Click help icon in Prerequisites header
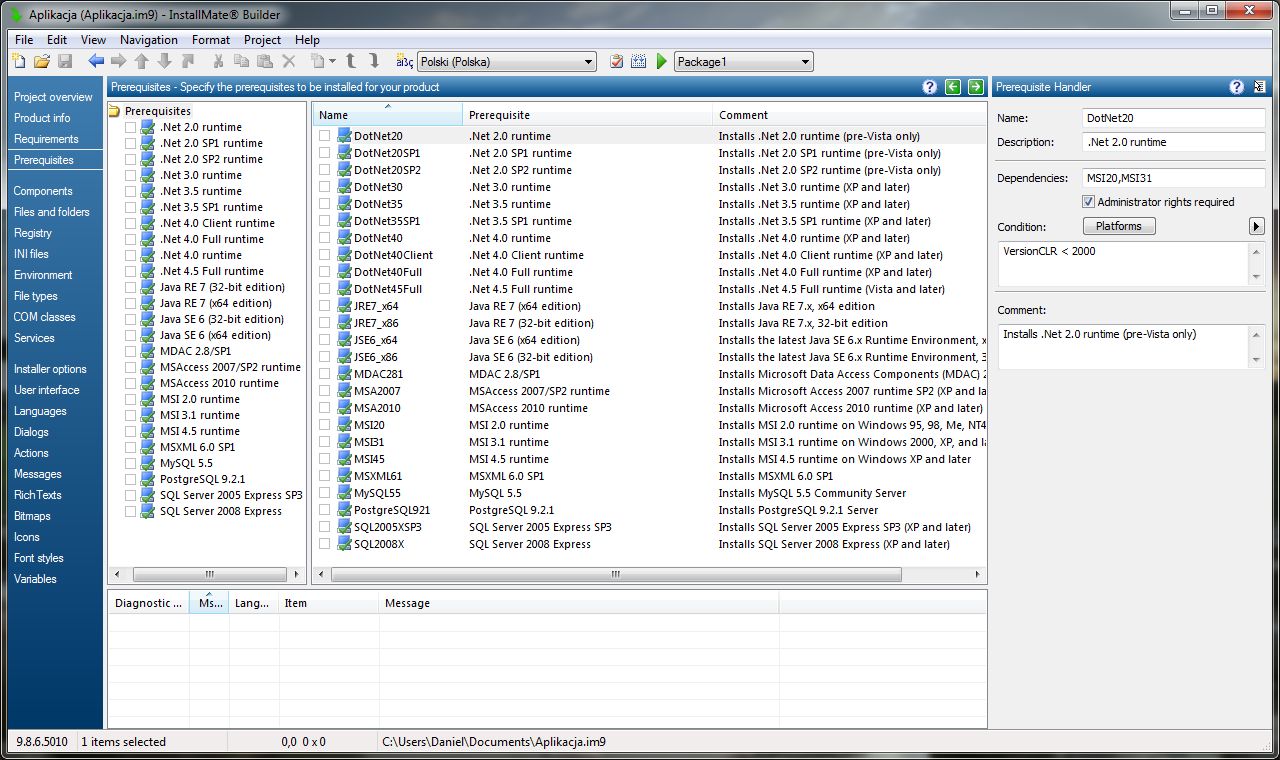This screenshot has width=1280, height=760. tap(930, 87)
